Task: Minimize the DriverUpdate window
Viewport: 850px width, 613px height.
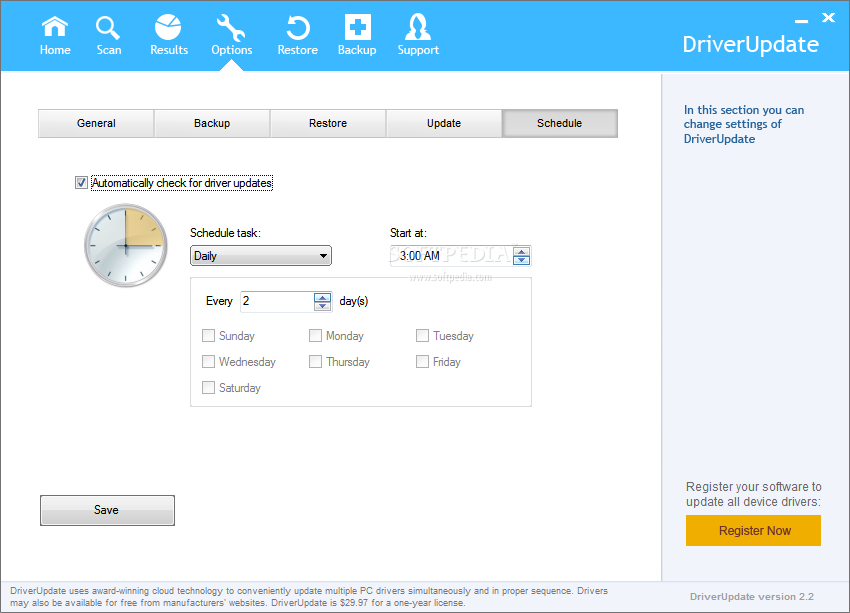Action: click(x=801, y=21)
